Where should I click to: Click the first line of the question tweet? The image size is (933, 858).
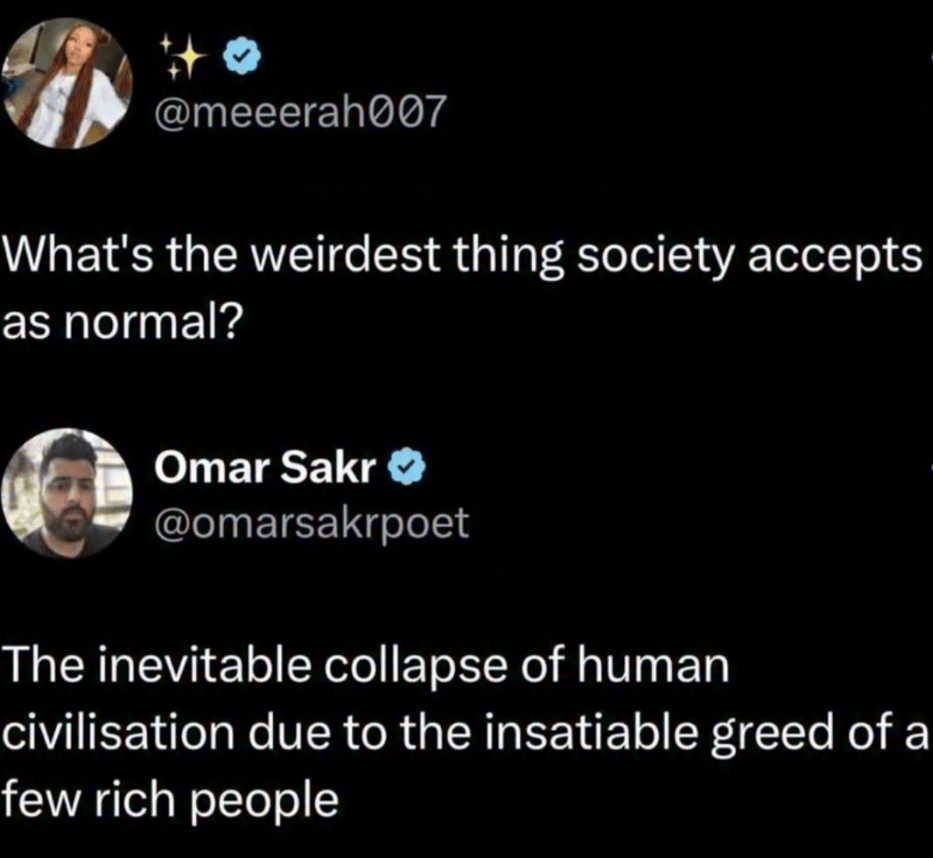point(461,257)
